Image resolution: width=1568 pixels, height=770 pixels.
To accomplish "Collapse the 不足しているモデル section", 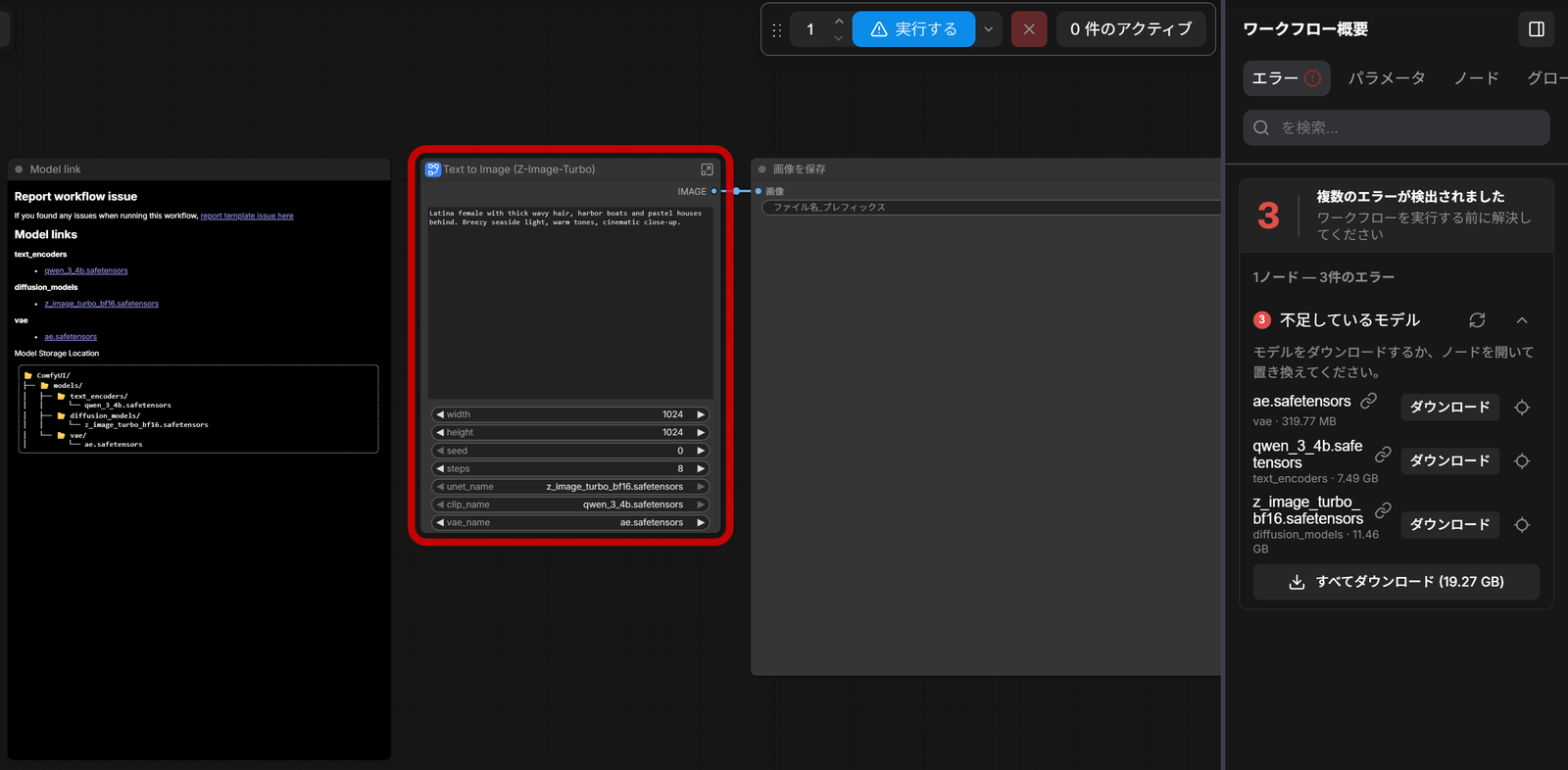I will 1522,320.
